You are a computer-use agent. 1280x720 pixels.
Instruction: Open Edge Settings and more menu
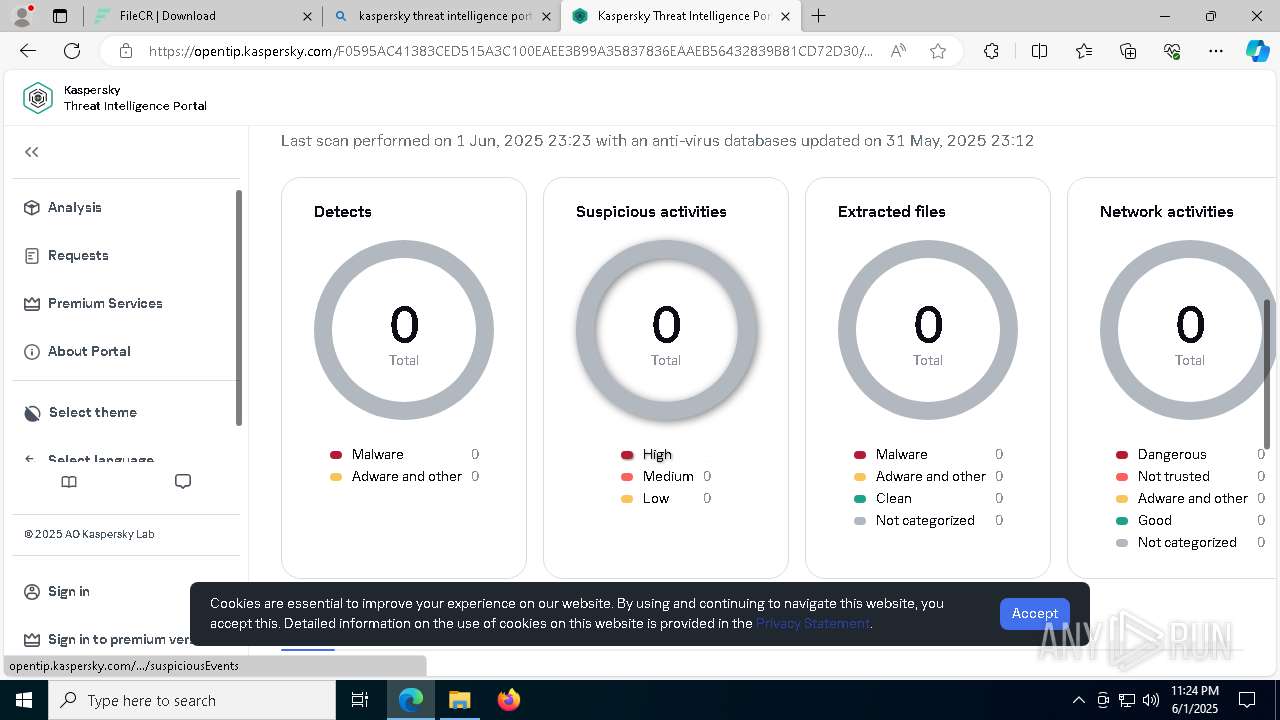(1216, 51)
